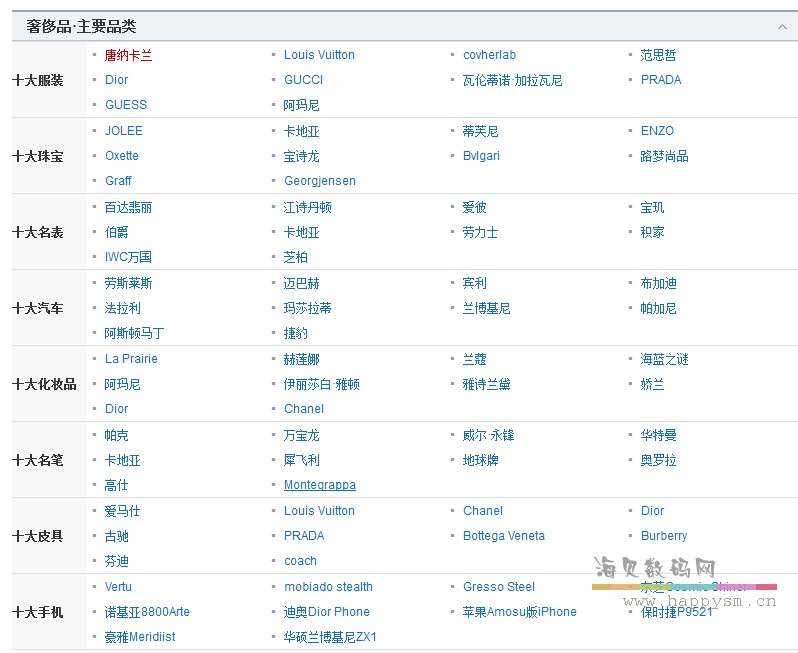Click the Oxette link
This screenshot has height=653, width=798.
[122, 156]
